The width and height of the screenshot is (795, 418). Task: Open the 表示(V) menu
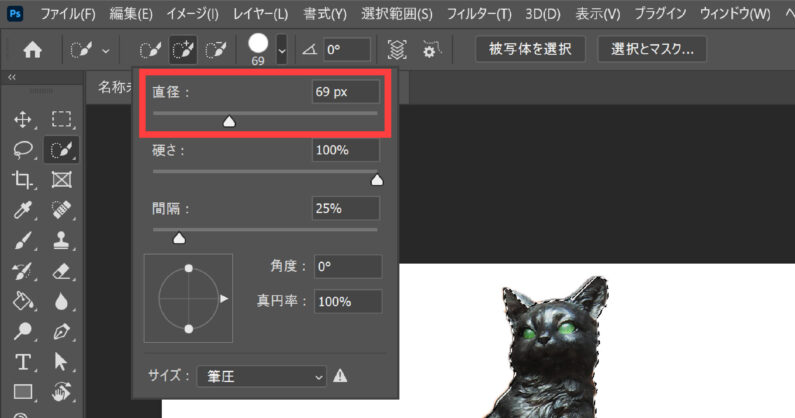[598, 14]
